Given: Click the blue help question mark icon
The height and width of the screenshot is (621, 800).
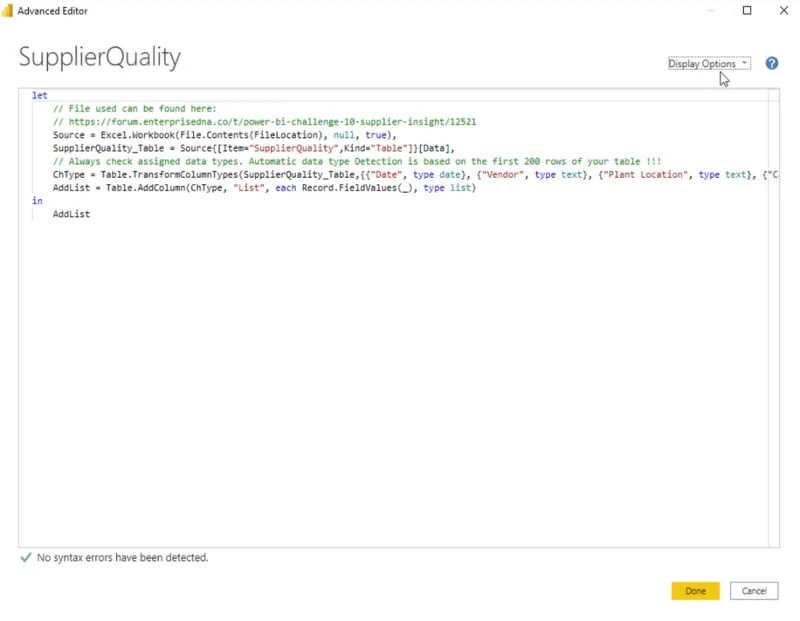Looking at the screenshot, I should (x=771, y=63).
